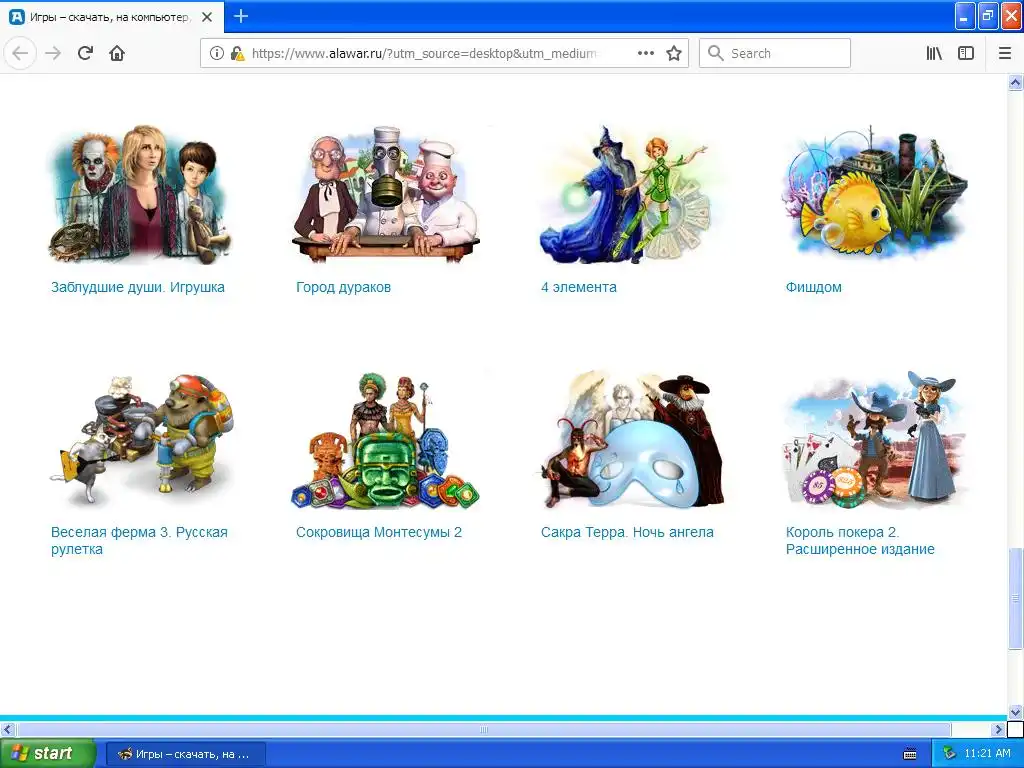Reload the current page
This screenshot has height=768, width=1024.
[85, 53]
